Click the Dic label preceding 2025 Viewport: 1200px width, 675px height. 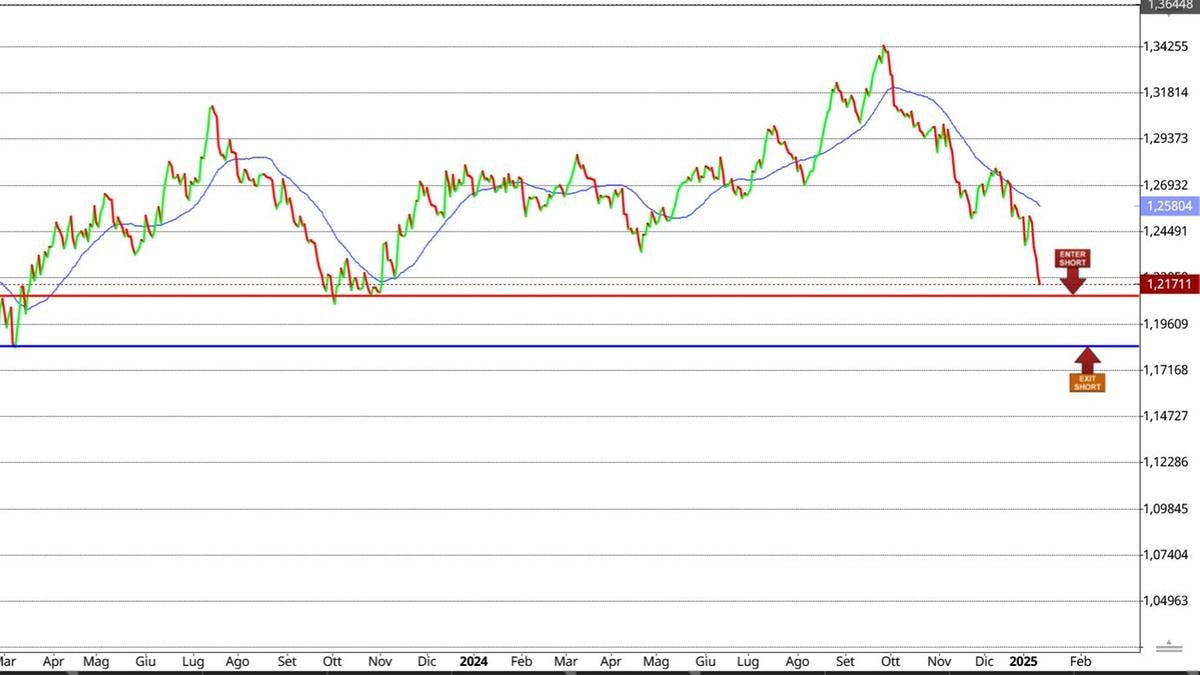click(984, 662)
